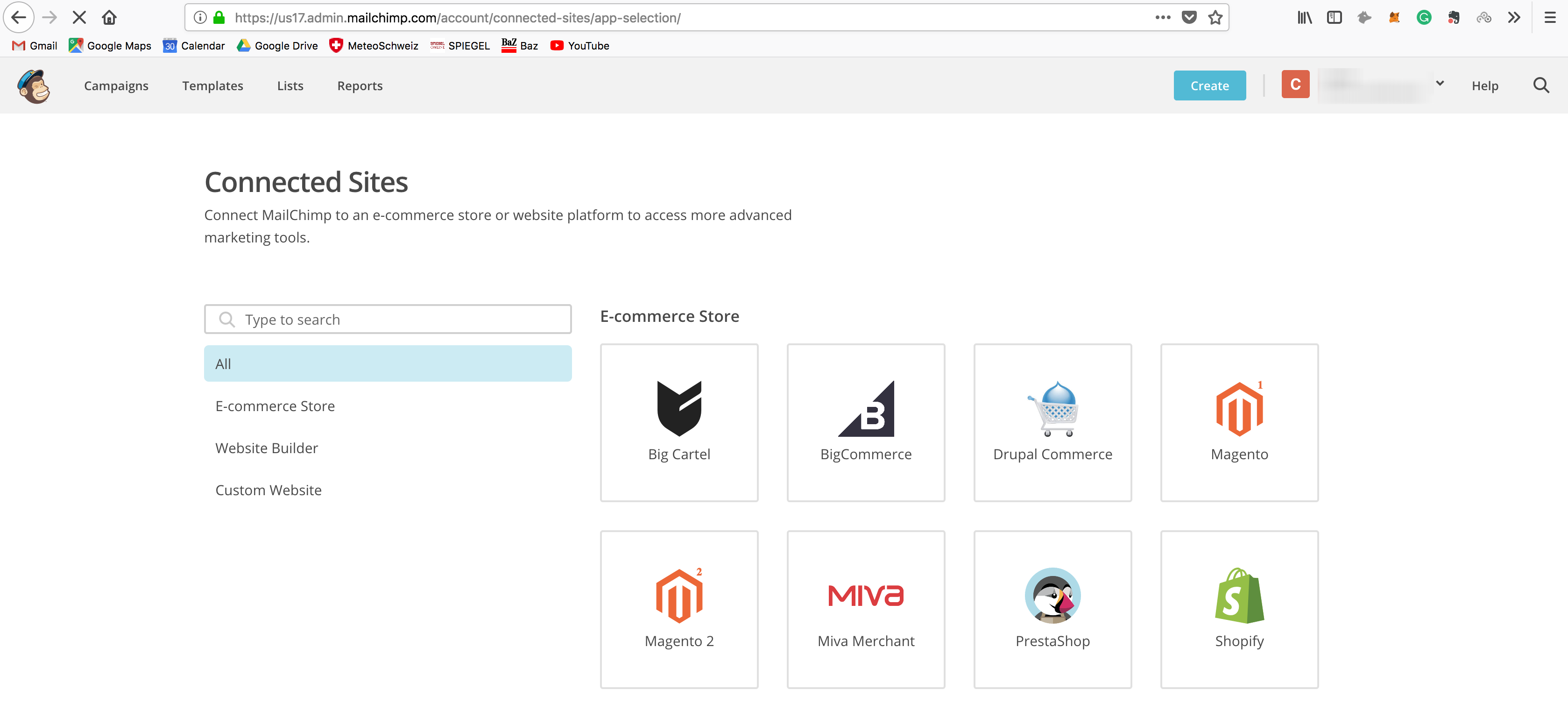Click the cloud-link extension icon
Screen dimensions: 1568x704
pyautogui.click(x=1483, y=17)
